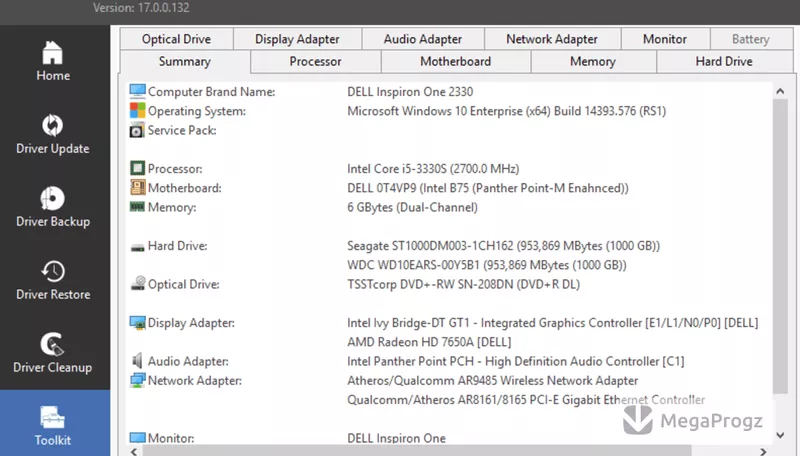Select the Intel Panther Point PCH audio entry
Screen dimensions: 800x456
click(x=516, y=362)
